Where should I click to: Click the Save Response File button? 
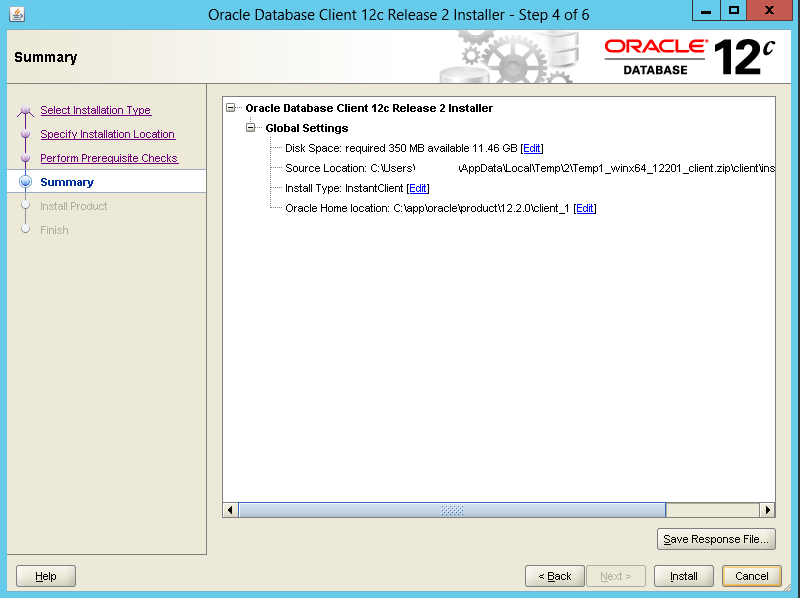[716, 539]
